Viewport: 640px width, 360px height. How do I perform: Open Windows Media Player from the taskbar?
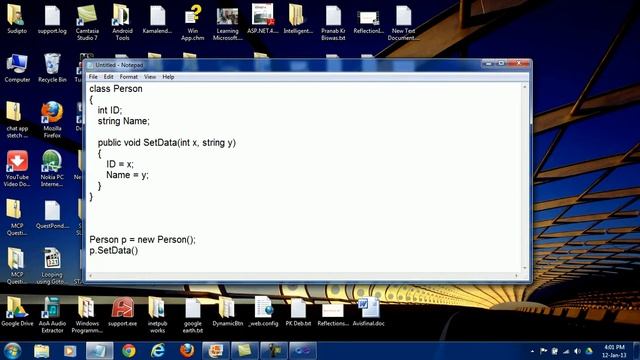[70, 351]
